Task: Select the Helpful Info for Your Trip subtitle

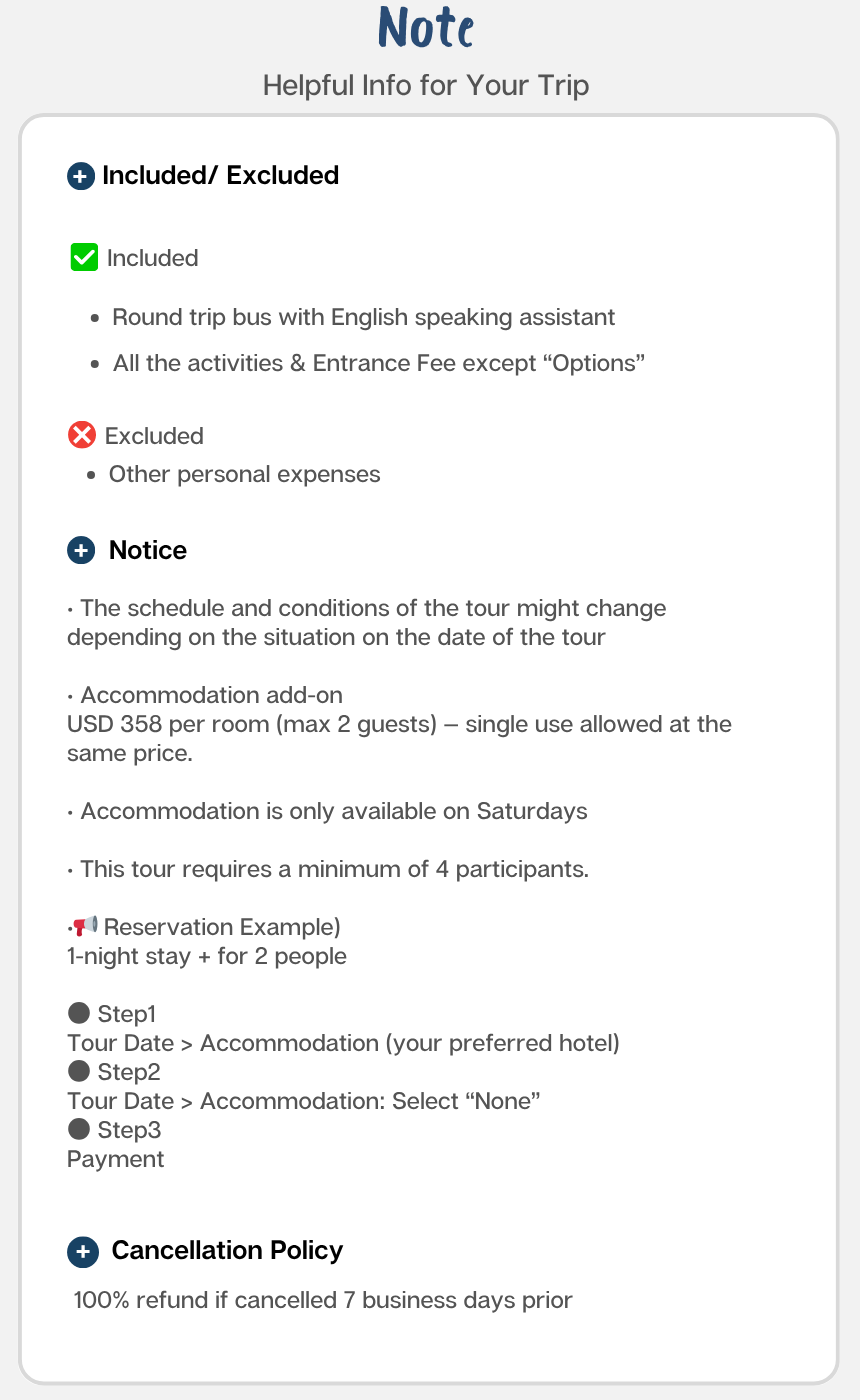Action: click(x=426, y=86)
